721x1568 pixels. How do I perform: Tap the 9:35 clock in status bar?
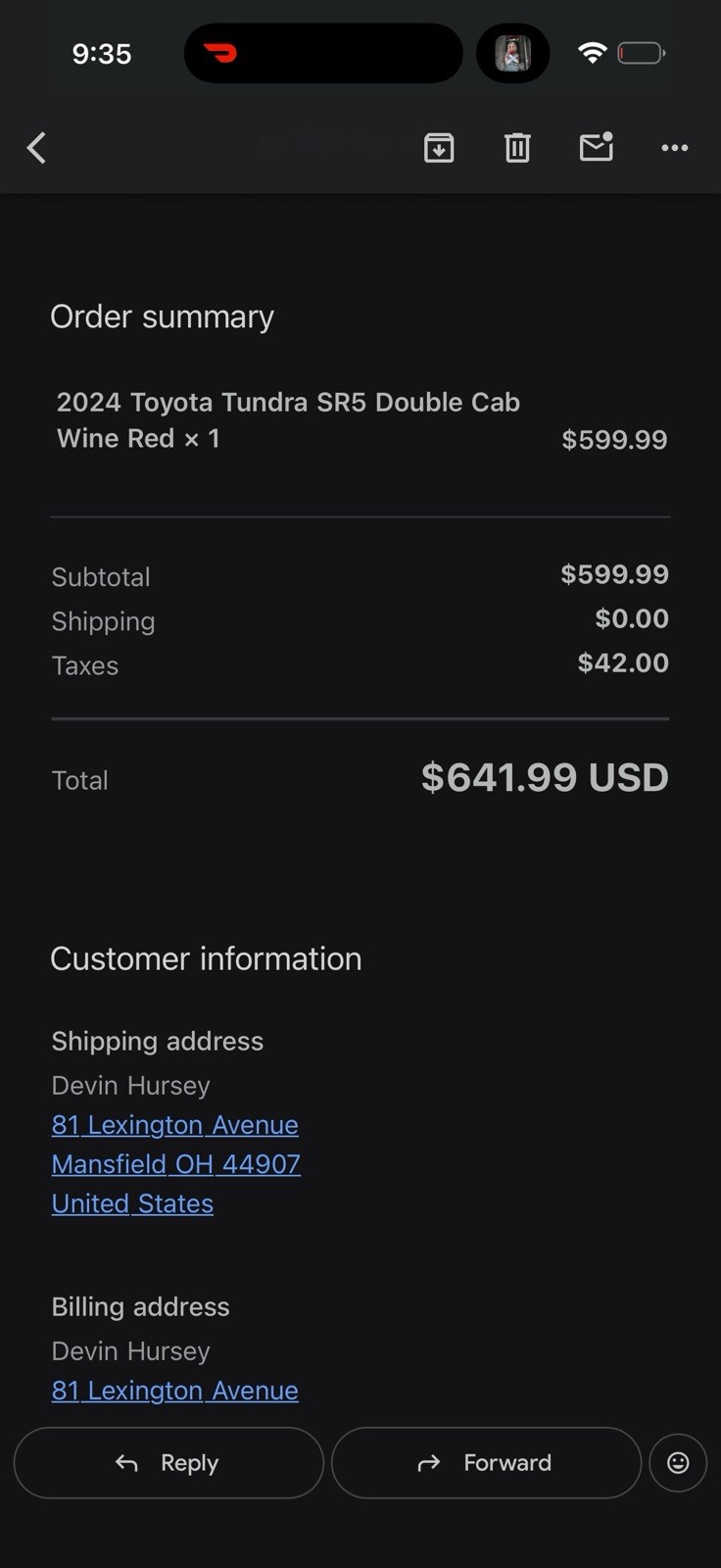[x=102, y=54]
